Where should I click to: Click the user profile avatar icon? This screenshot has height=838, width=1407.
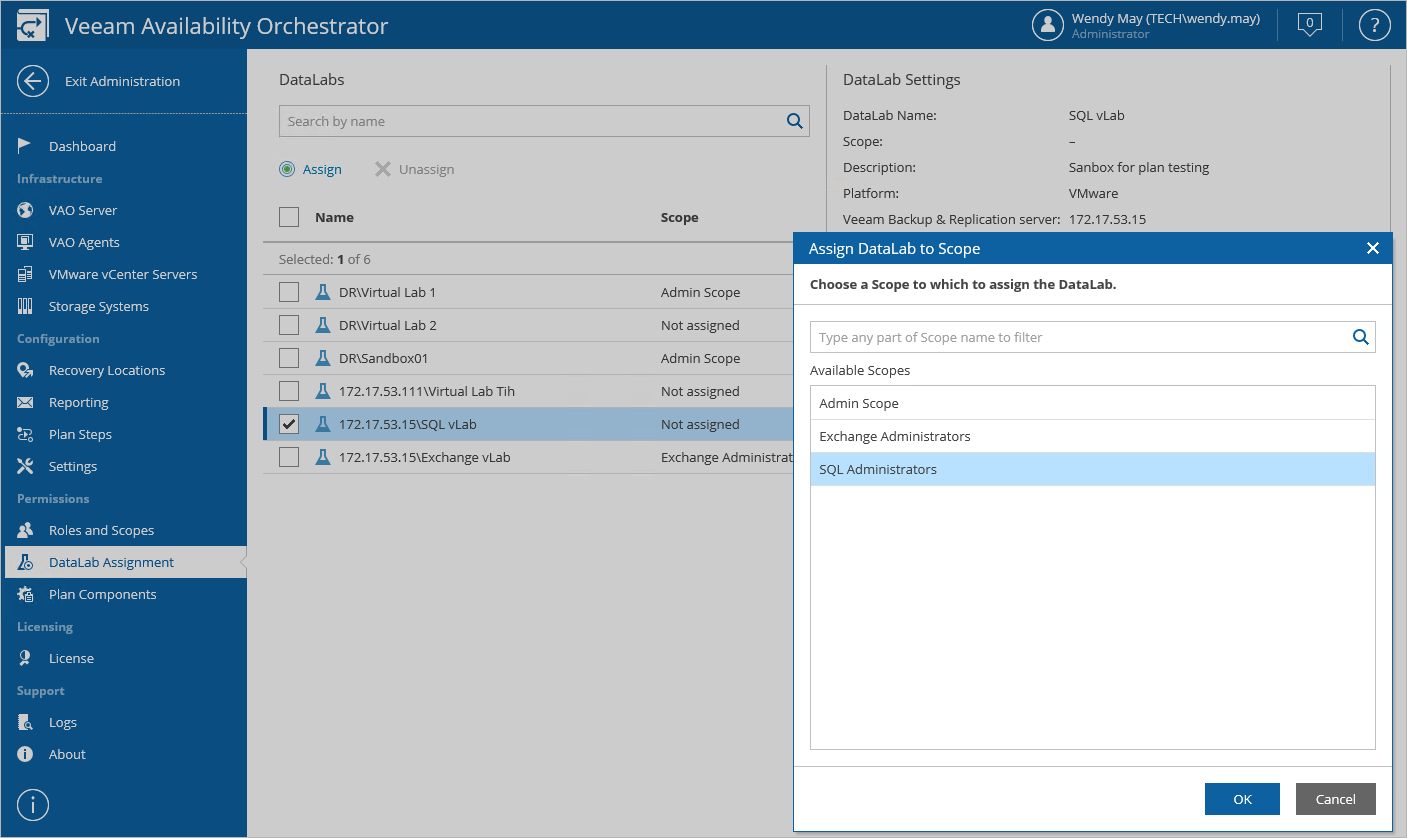pos(1047,25)
